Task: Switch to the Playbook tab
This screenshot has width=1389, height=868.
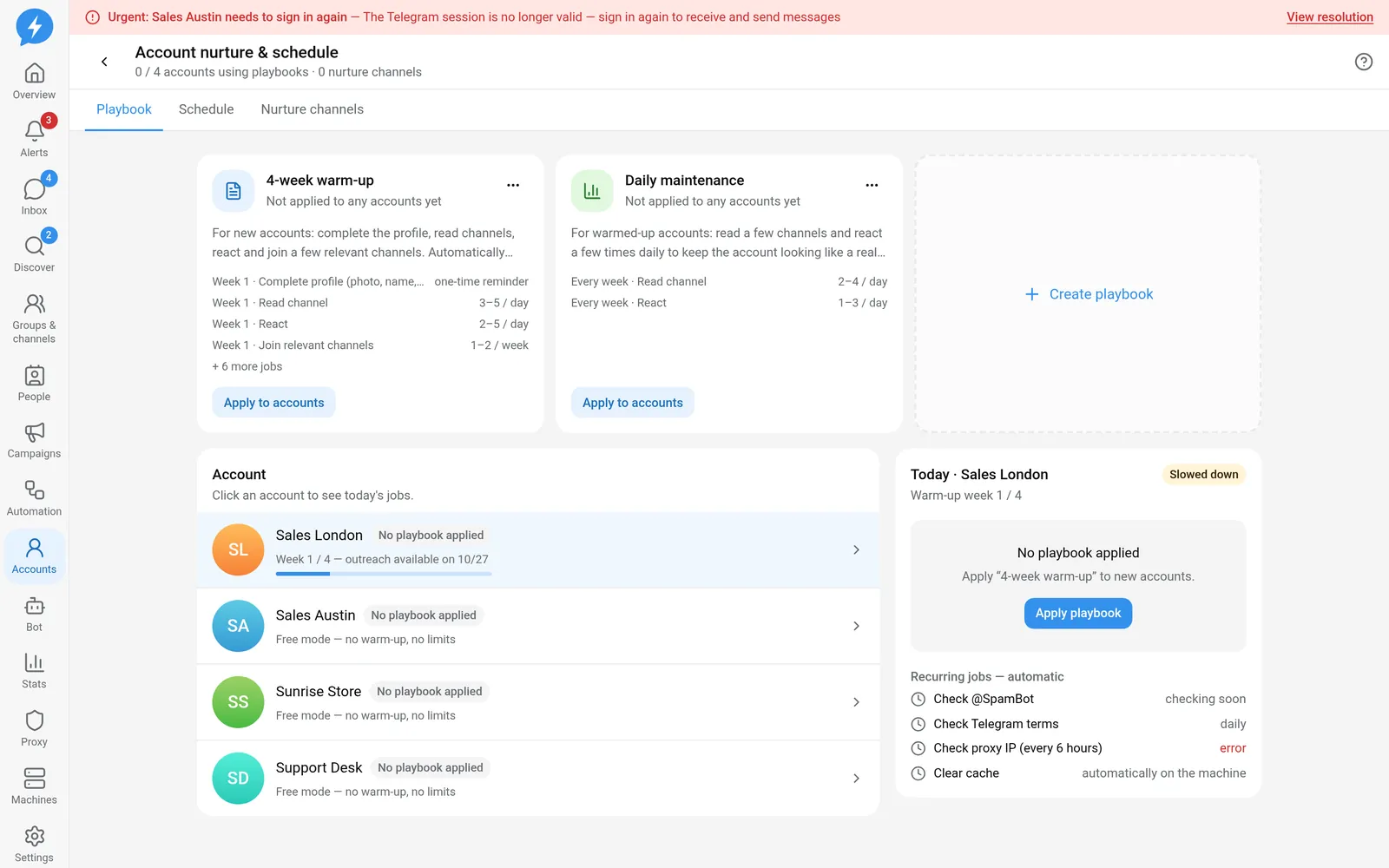Action: [x=124, y=109]
